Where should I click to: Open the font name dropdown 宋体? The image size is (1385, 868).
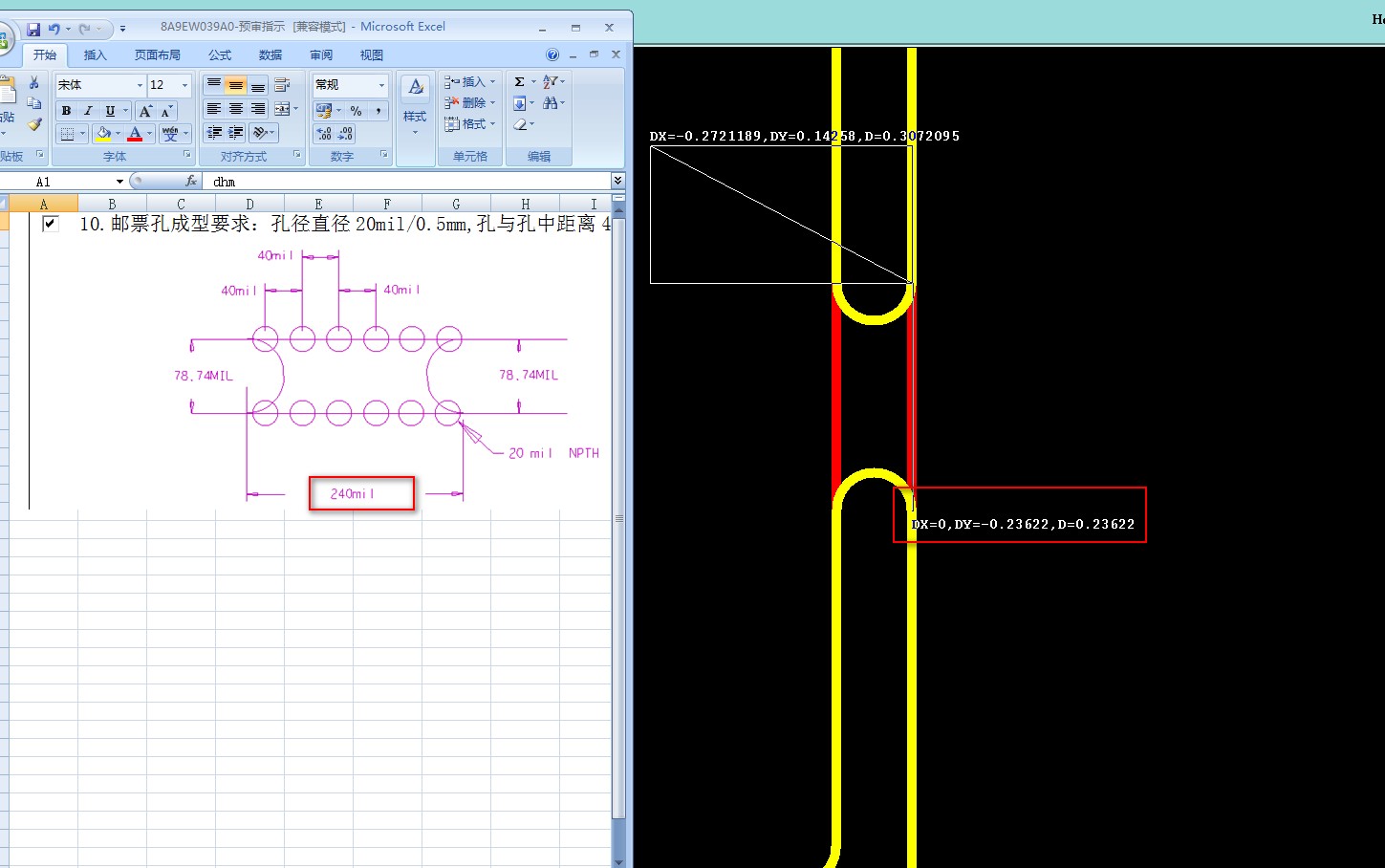click(140, 85)
